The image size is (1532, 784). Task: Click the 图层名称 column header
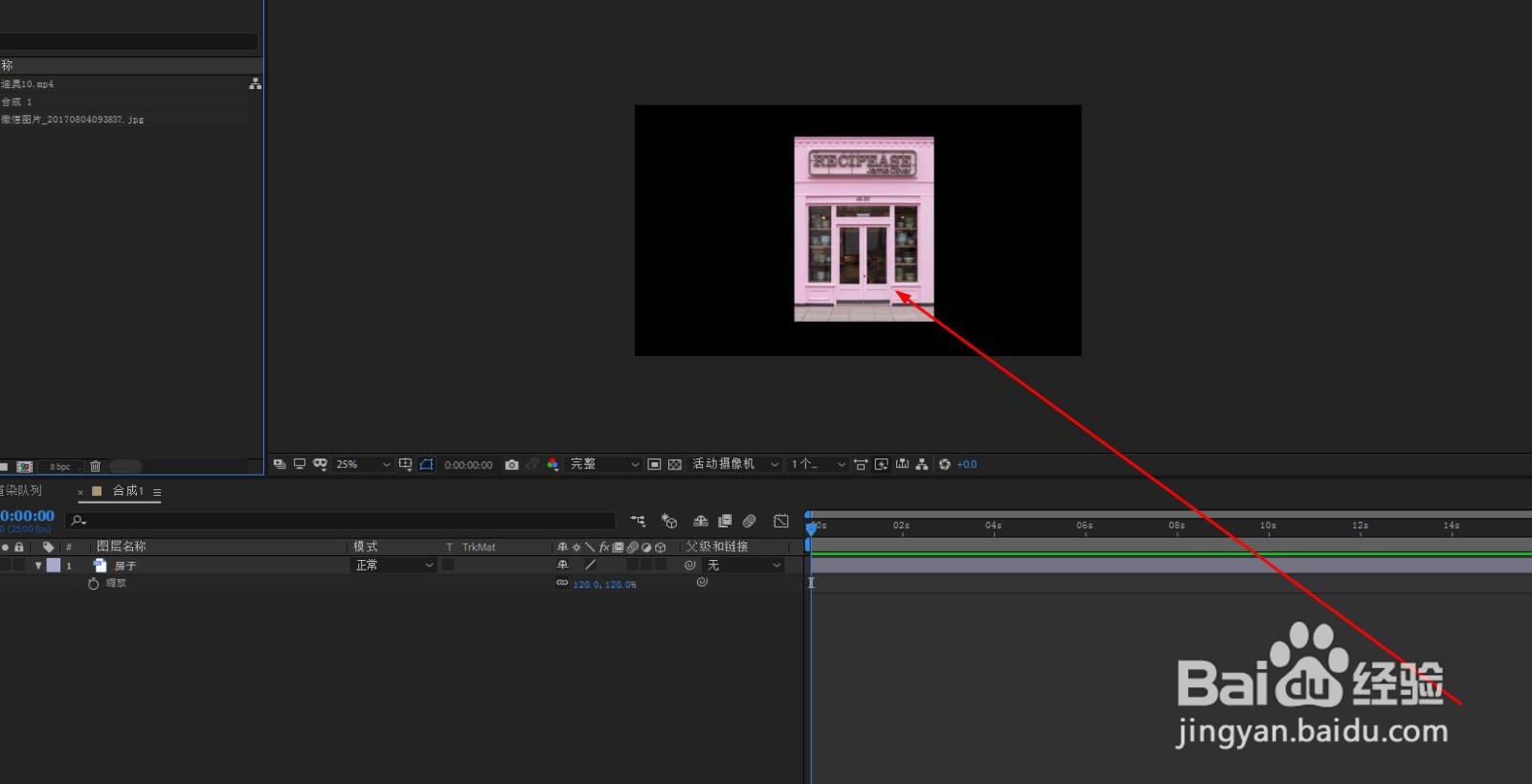[x=122, y=547]
